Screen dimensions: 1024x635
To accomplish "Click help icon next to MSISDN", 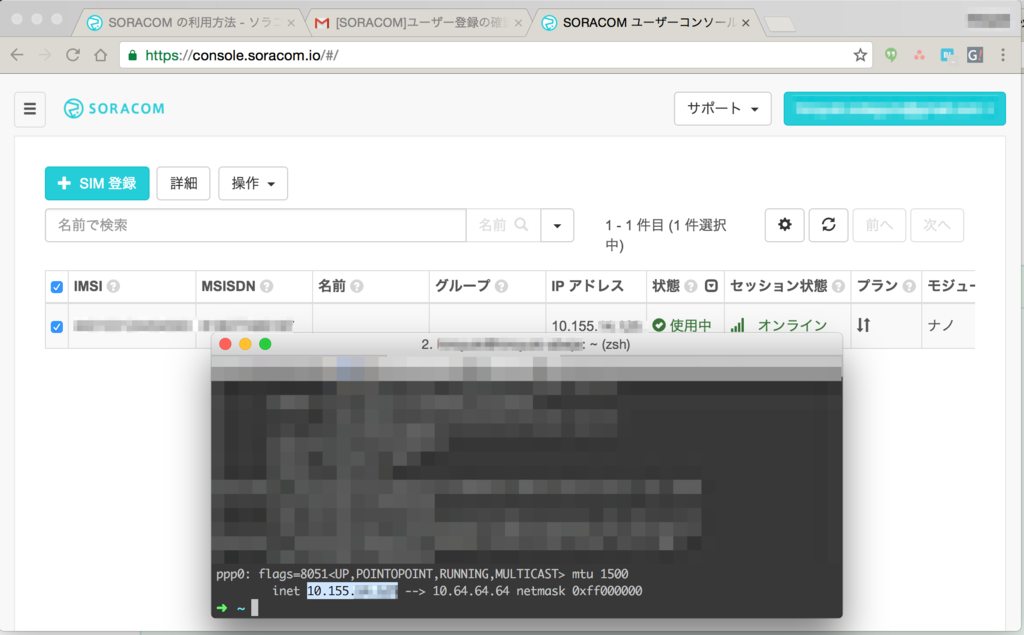I will (x=266, y=286).
